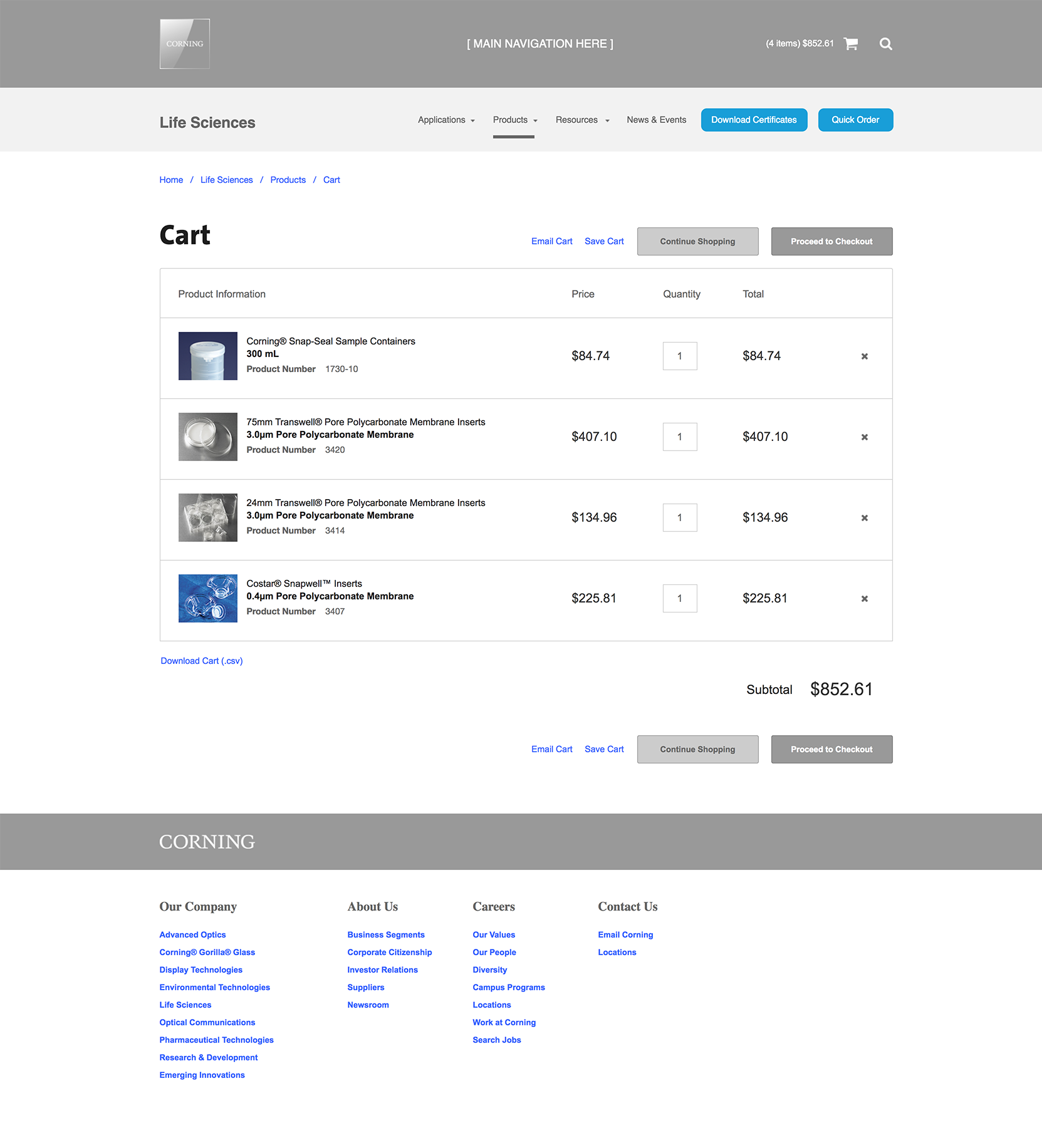Edit quantity for Costar Snapwell Inserts

point(680,598)
